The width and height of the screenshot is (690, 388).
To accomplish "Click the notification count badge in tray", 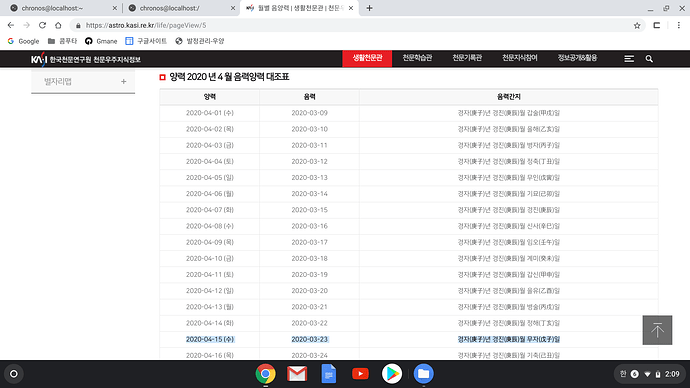I will [x=635, y=374].
